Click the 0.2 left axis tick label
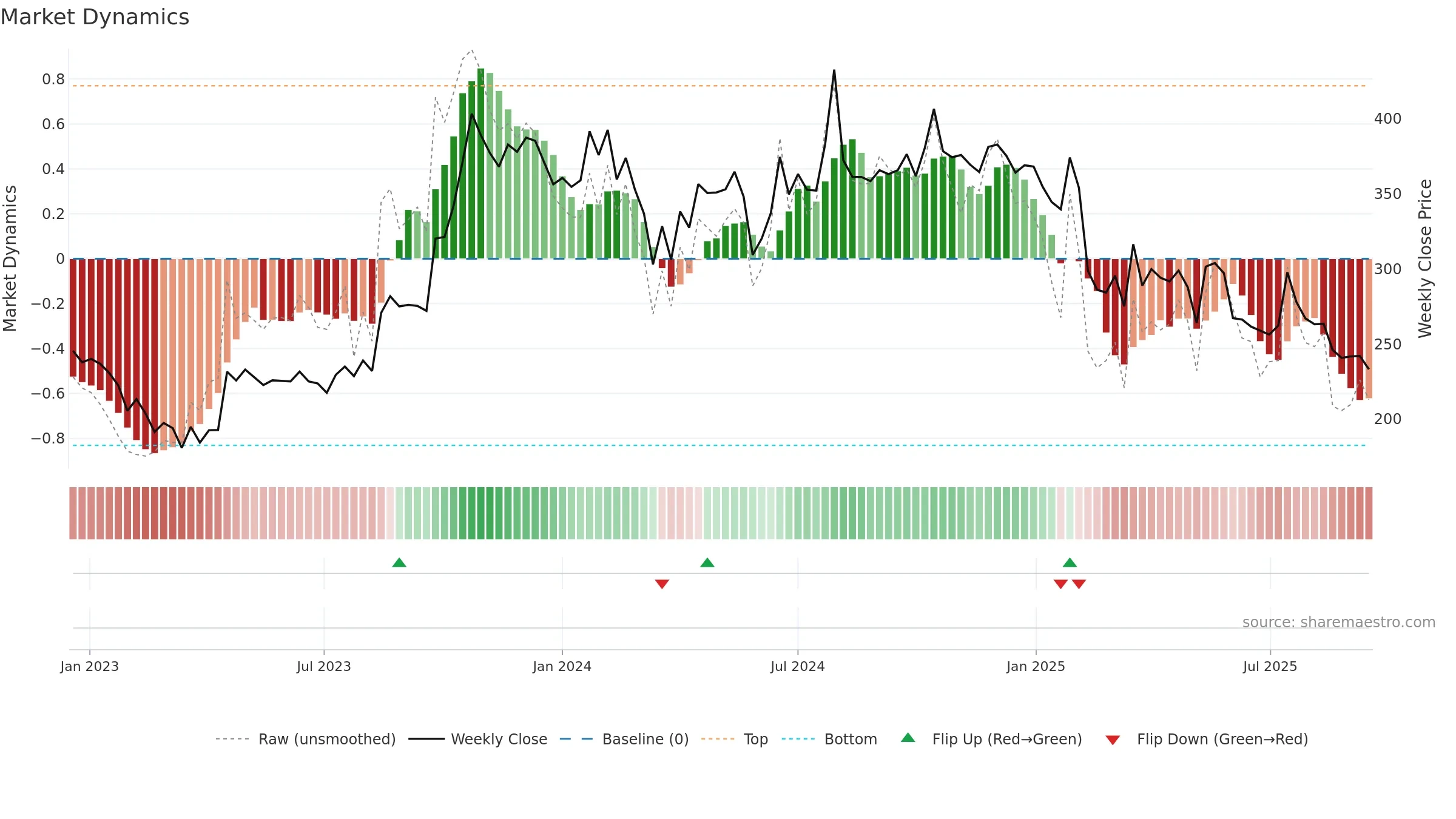Viewport: 1456px width, 819px height. pyautogui.click(x=53, y=214)
